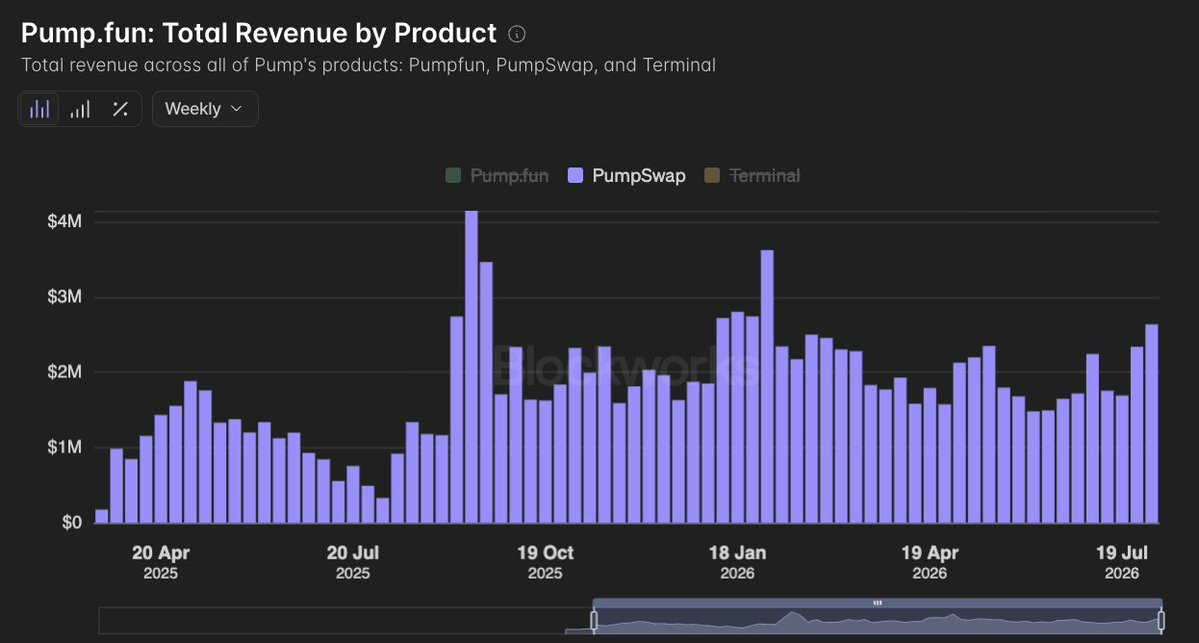This screenshot has width=1199, height=643.
Task: Click the 19 Jul 2026 axis label
Action: point(1122,562)
